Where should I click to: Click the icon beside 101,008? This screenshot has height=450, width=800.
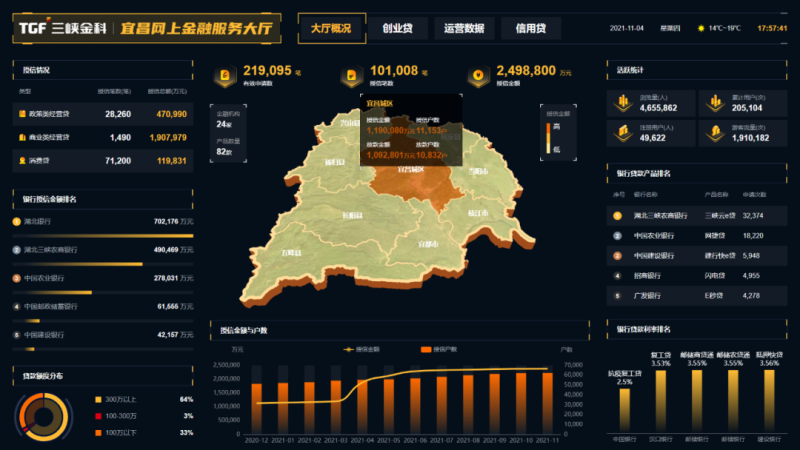352,76
